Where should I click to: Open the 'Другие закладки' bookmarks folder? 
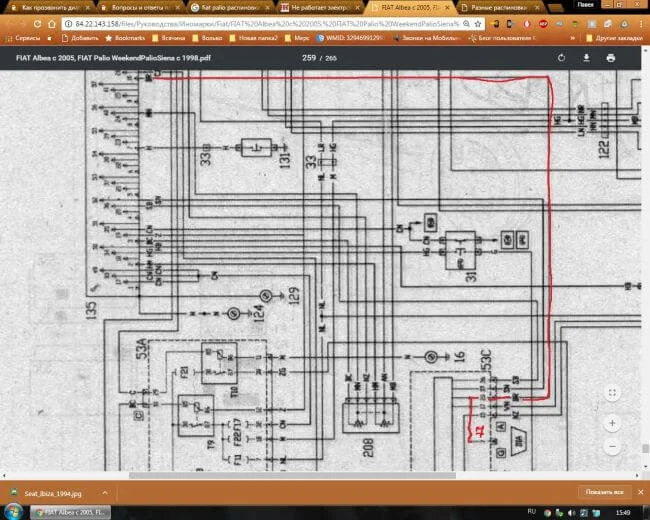(x=616, y=38)
